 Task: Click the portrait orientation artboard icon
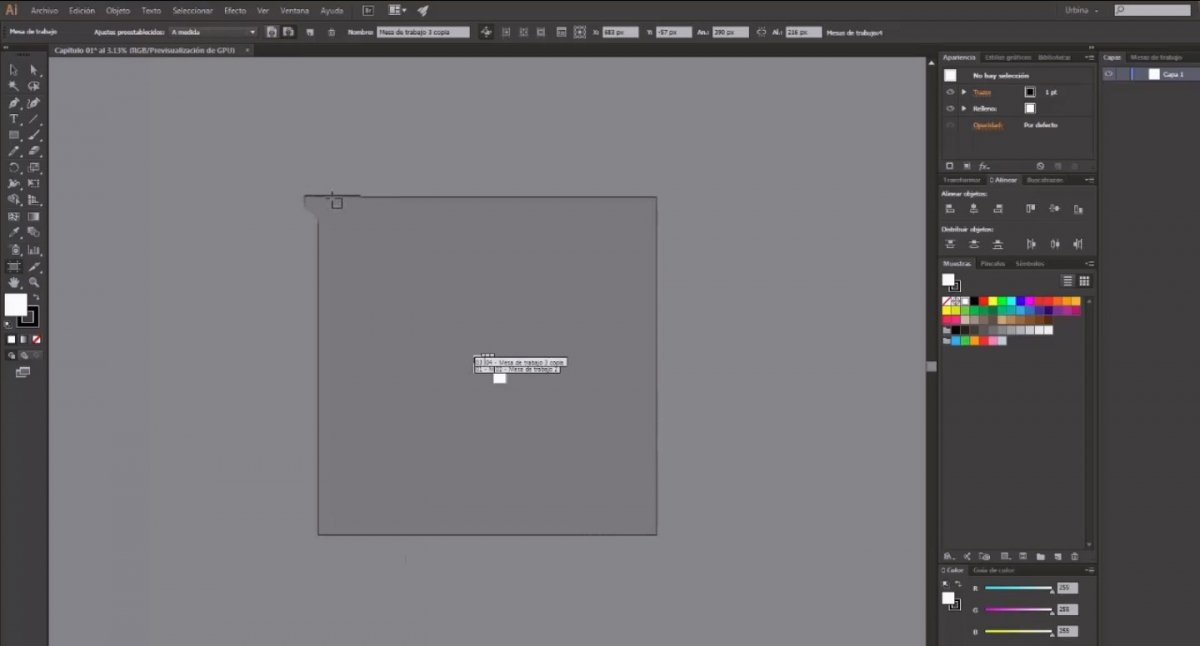pyautogui.click(x=271, y=32)
